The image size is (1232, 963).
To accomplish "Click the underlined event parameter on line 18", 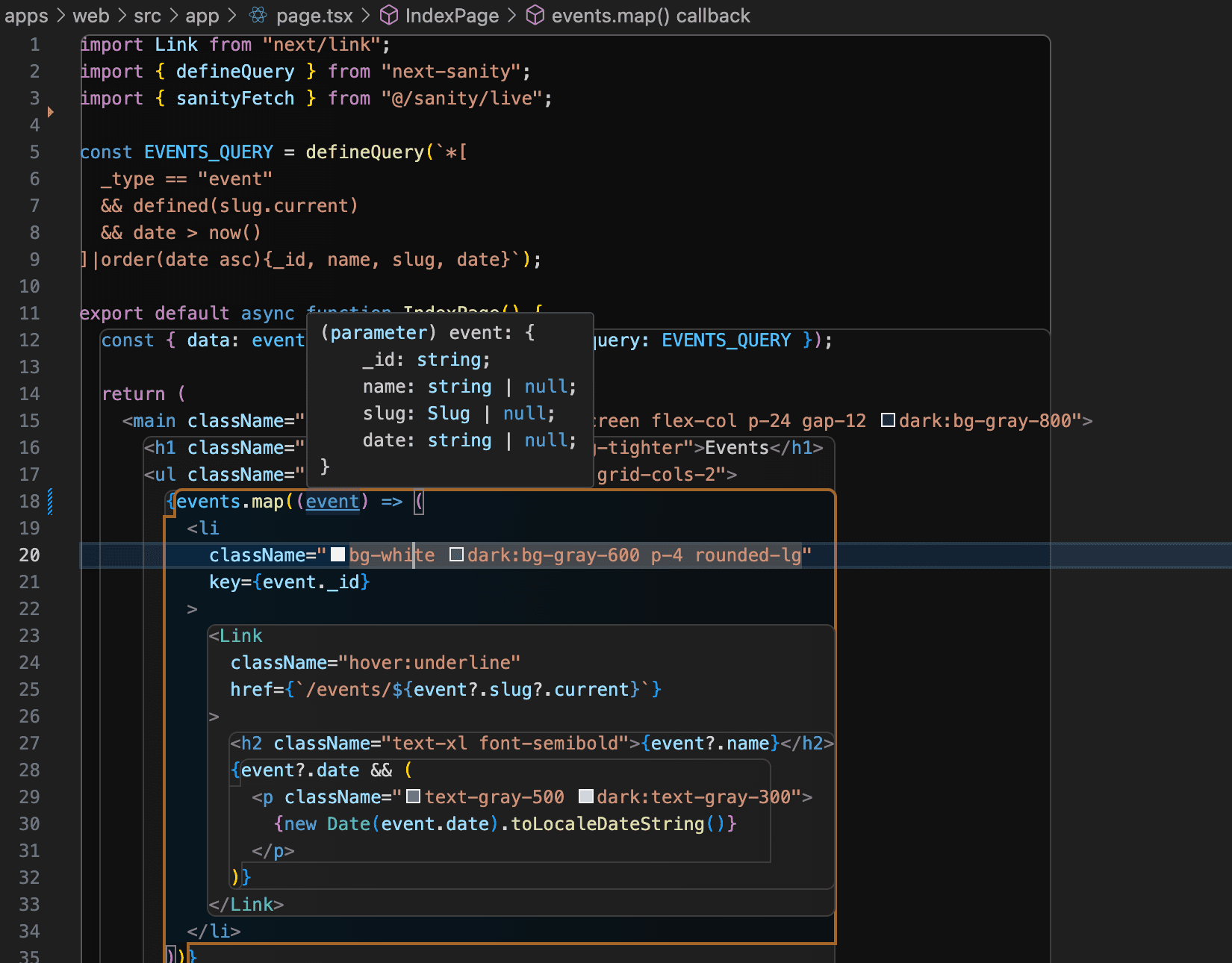I will 332,502.
